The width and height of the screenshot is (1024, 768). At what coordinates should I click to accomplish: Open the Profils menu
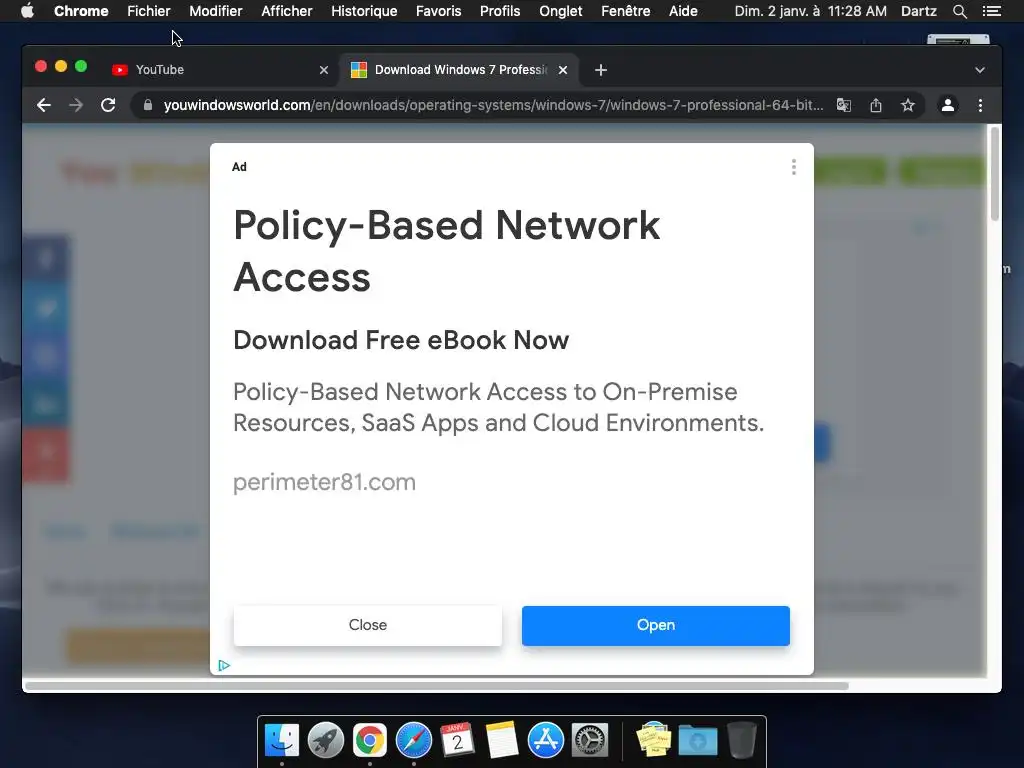(500, 11)
